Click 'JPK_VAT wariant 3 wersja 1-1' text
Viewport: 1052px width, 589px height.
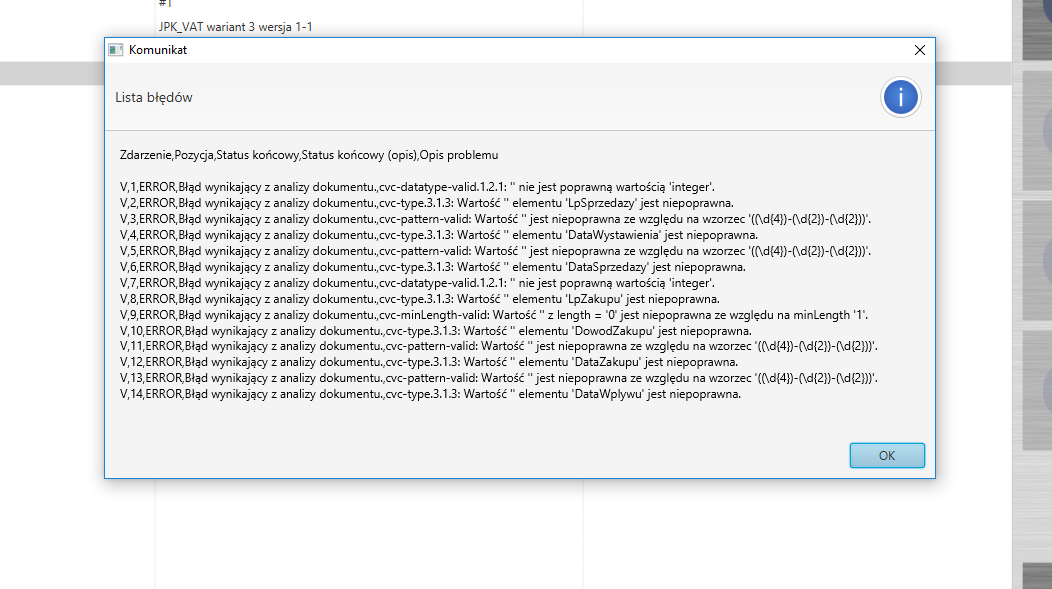[235, 27]
